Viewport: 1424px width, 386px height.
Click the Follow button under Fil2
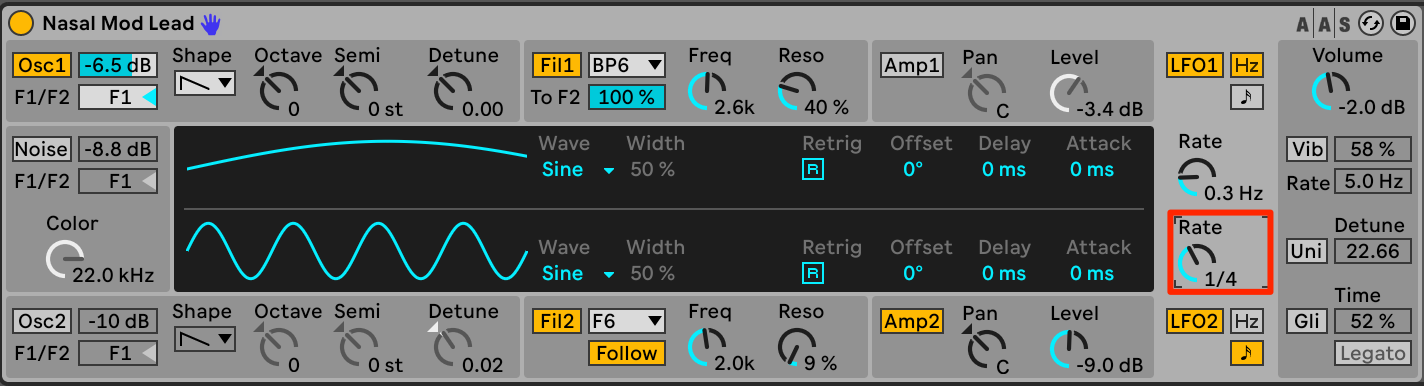point(626,353)
